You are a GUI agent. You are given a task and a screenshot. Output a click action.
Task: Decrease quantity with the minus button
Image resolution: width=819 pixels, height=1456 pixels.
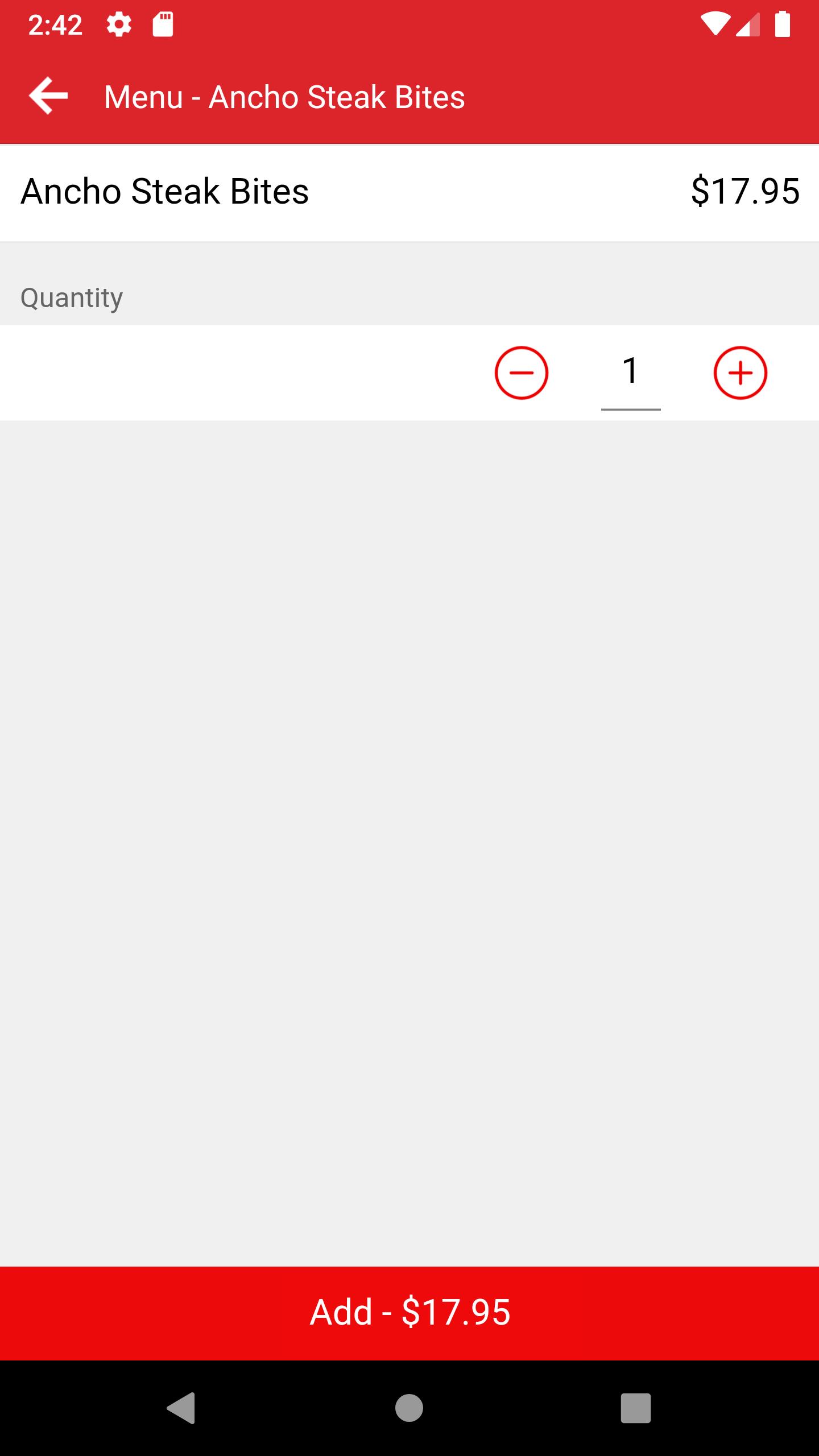(x=521, y=373)
